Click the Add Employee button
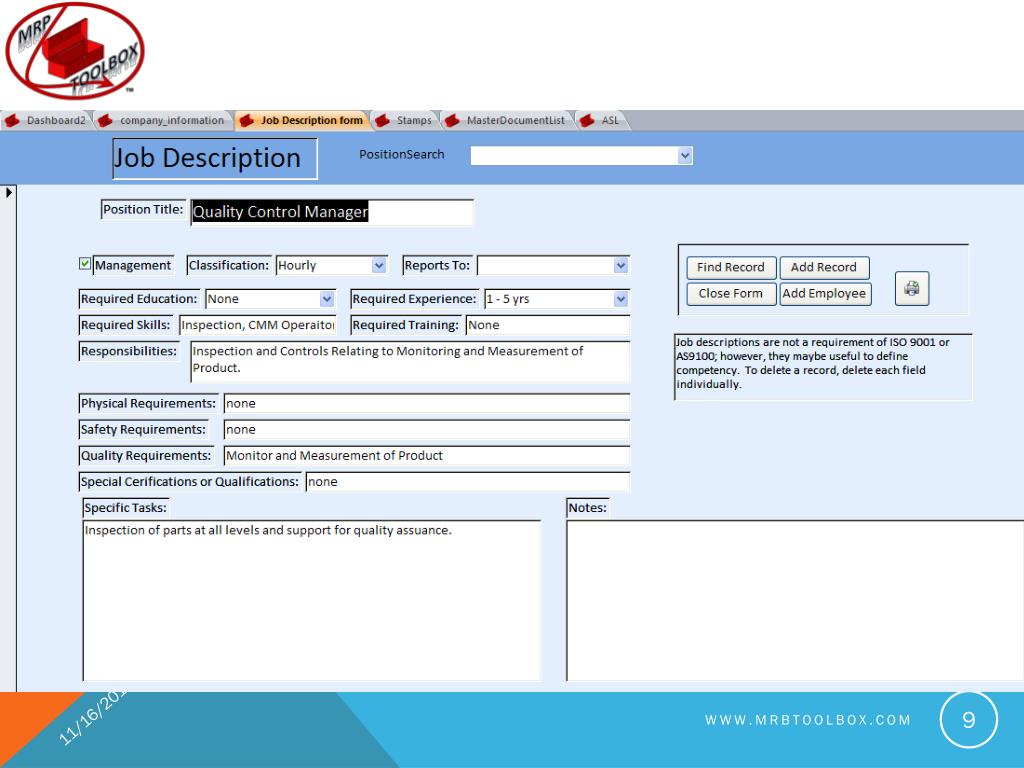 [825, 294]
